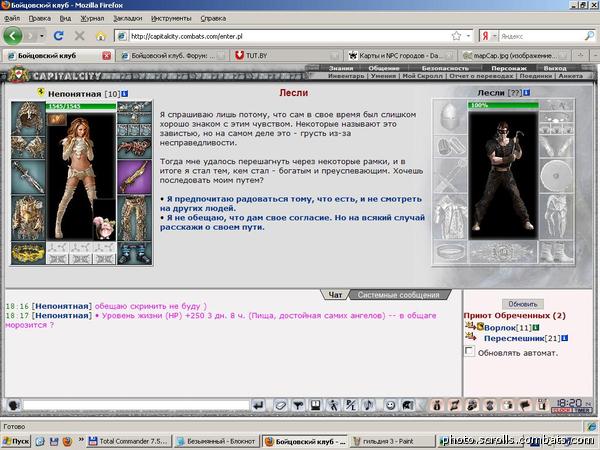Image resolution: width=600 pixels, height=450 pixels.
Task: Open the smiley emoticons icon in chat bar
Action: pos(390,405)
